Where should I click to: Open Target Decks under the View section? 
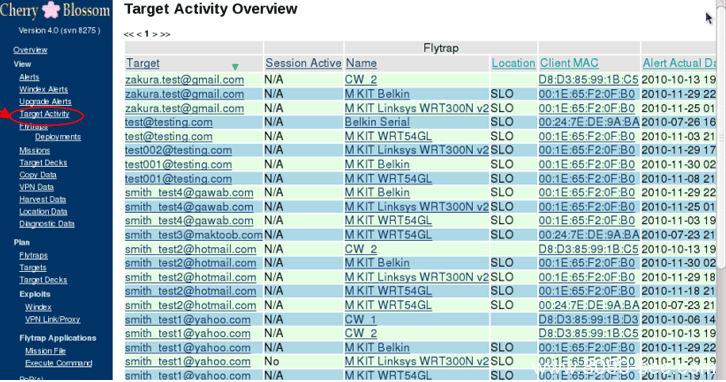[x=43, y=163]
